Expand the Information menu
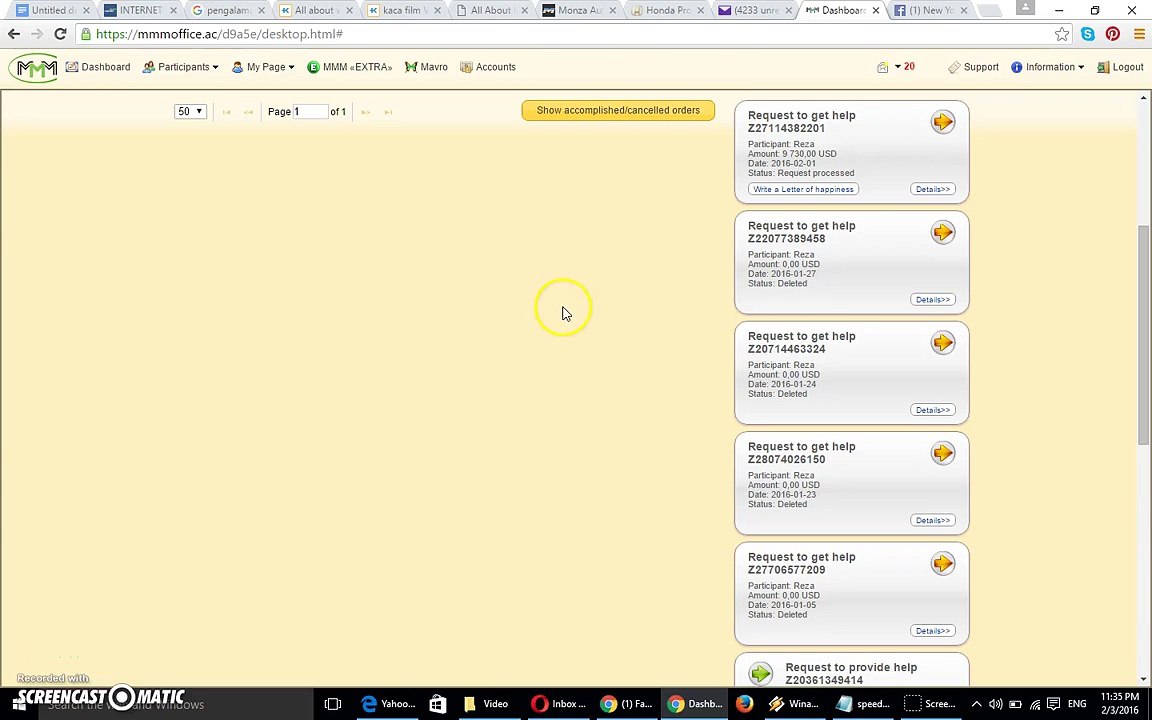 pos(1048,67)
